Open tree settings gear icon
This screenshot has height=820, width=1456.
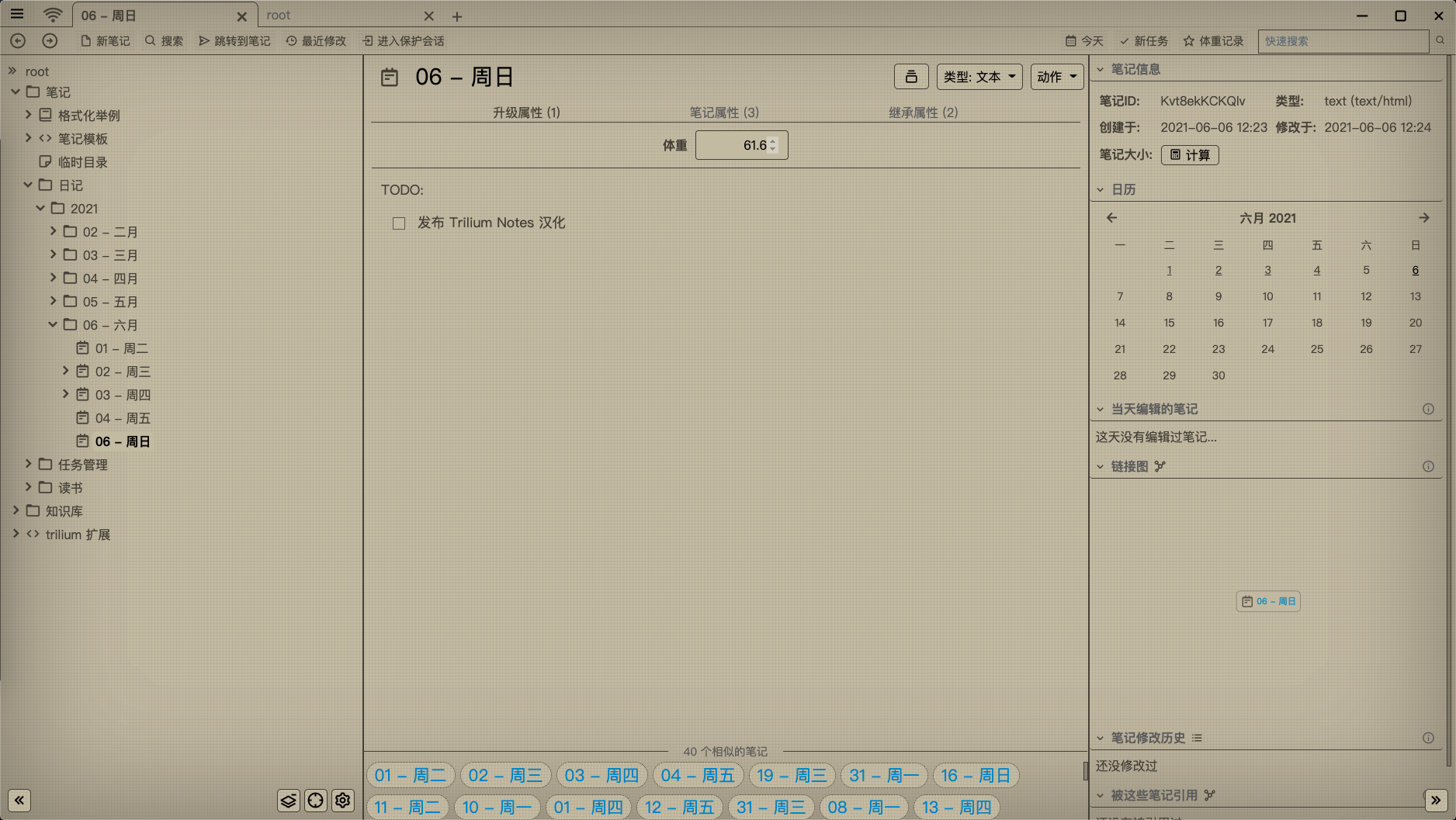point(343,800)
